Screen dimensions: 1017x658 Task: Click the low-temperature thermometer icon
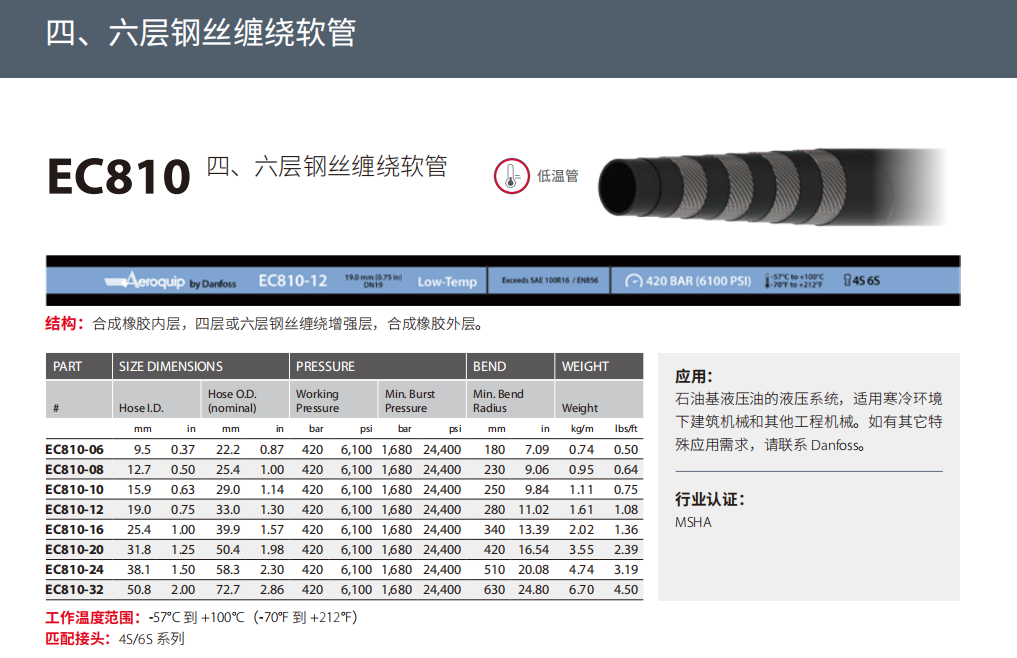[511, 176]
